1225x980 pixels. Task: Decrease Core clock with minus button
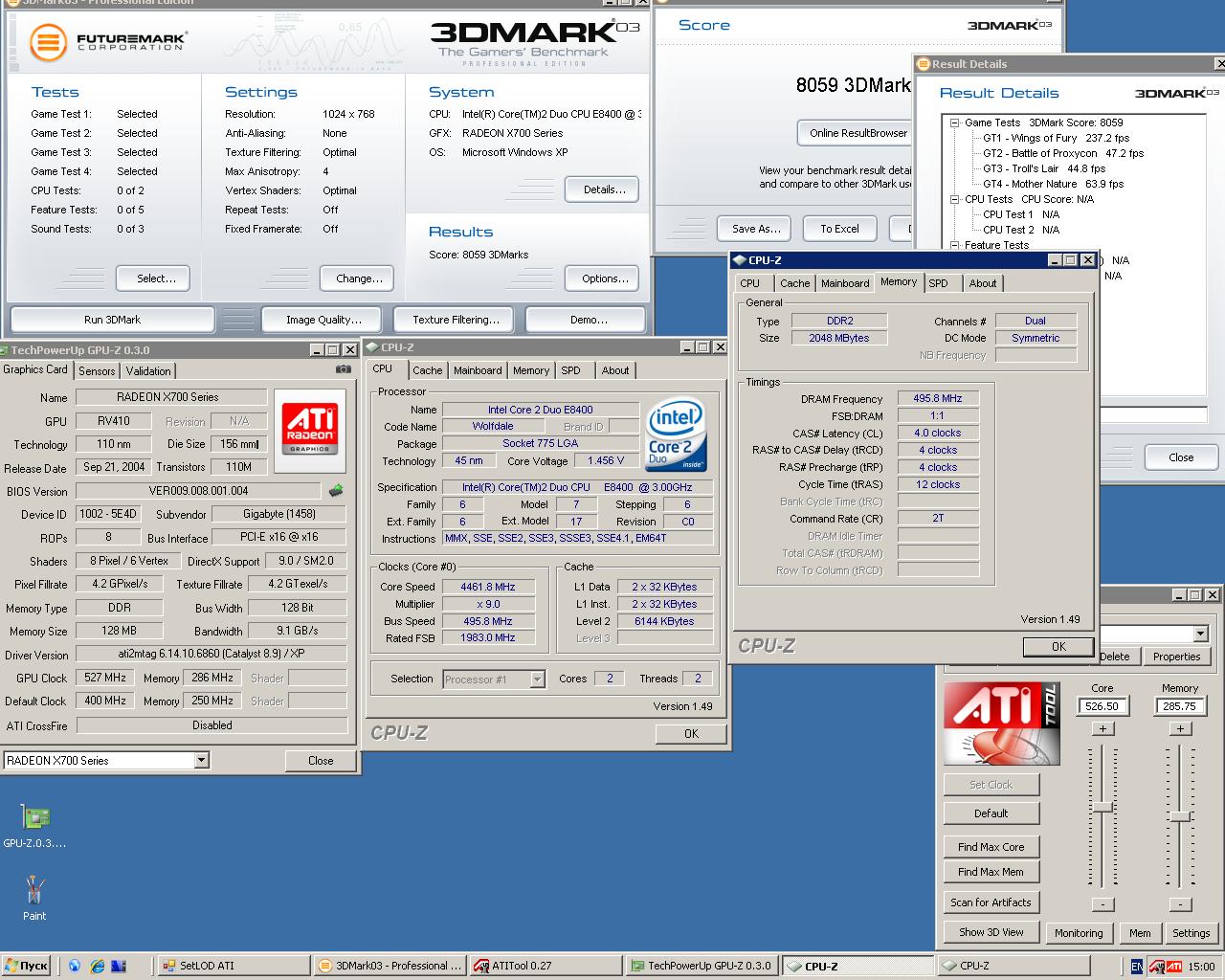tap(1102, 904)
